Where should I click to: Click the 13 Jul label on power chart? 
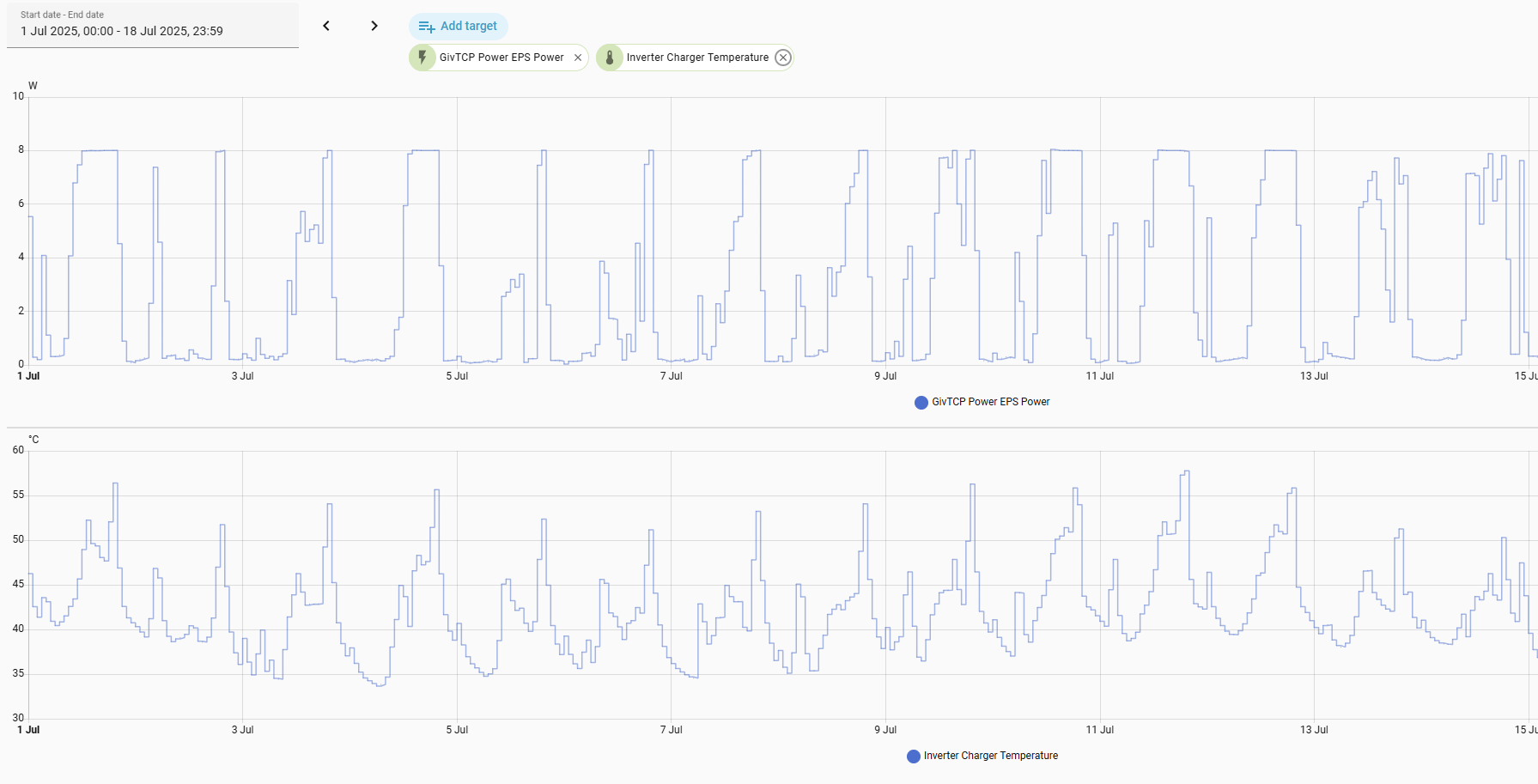[x=1314, y=376]
